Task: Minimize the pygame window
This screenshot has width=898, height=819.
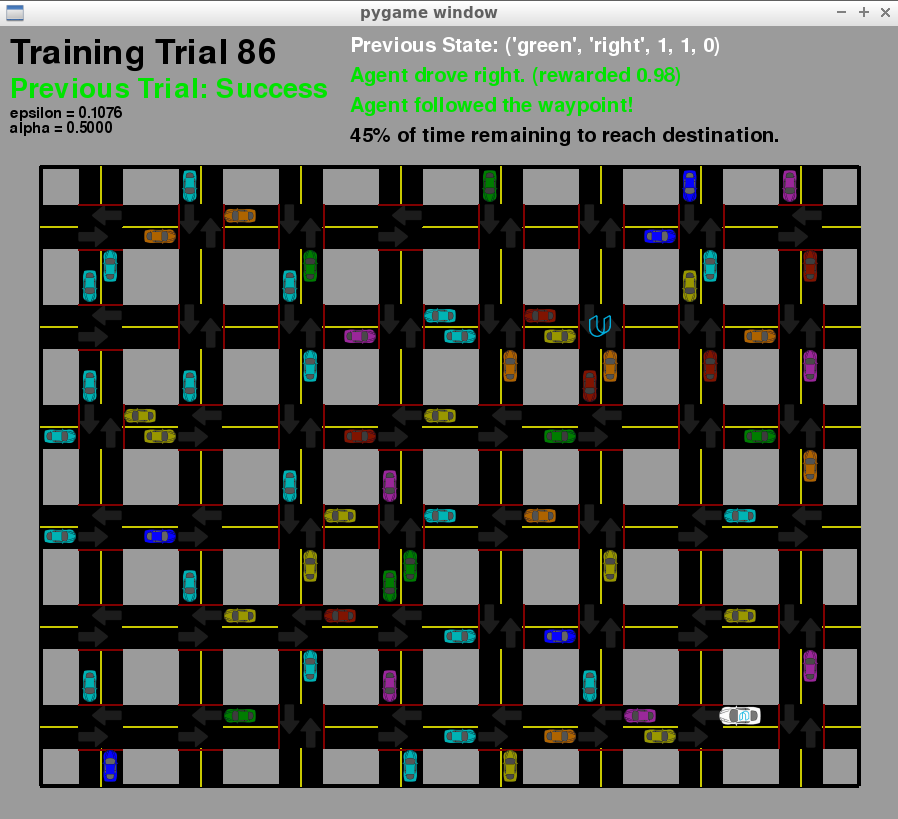Action: [841, 12]
